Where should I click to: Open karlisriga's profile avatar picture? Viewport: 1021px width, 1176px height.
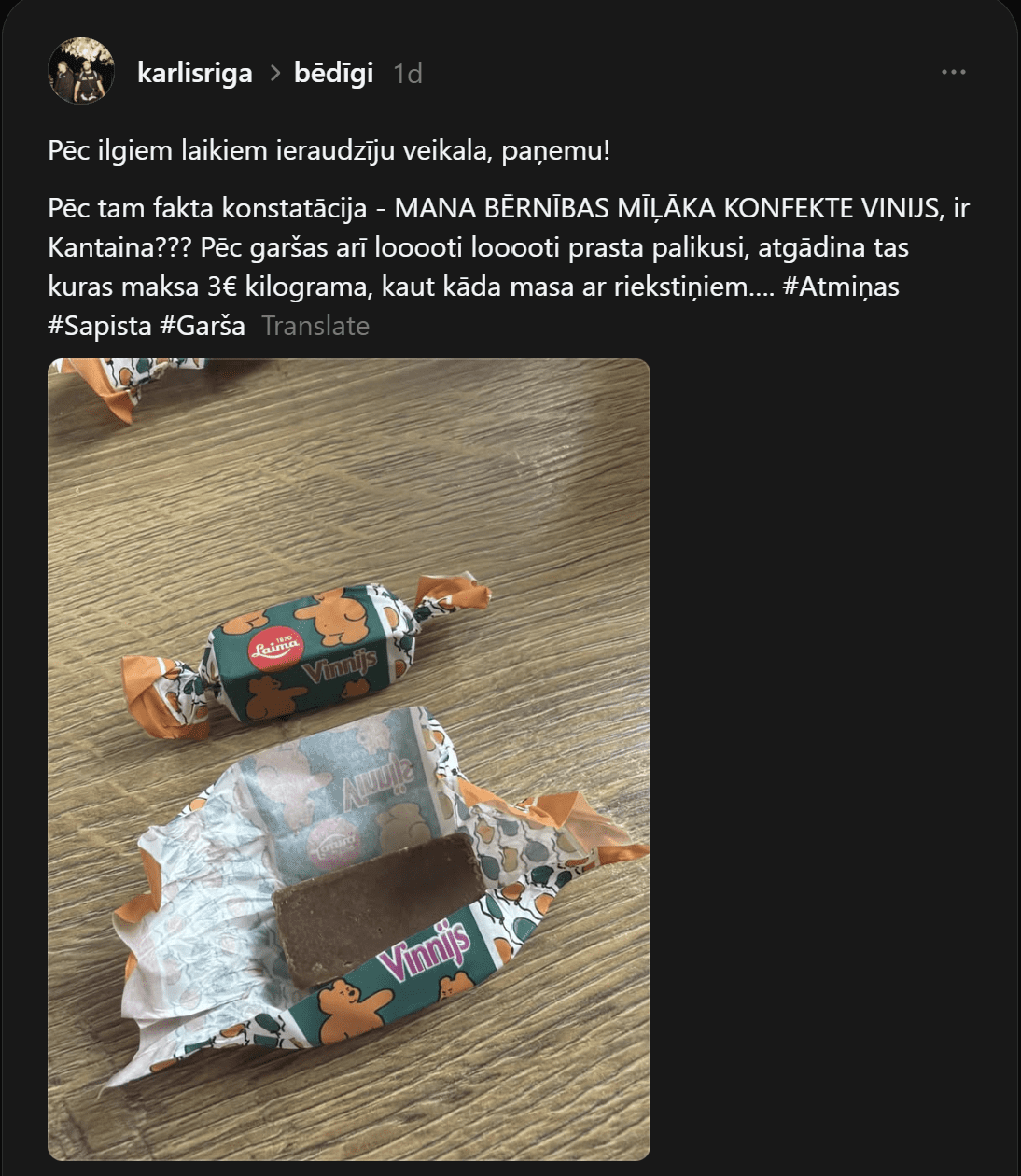pos(81,71)
